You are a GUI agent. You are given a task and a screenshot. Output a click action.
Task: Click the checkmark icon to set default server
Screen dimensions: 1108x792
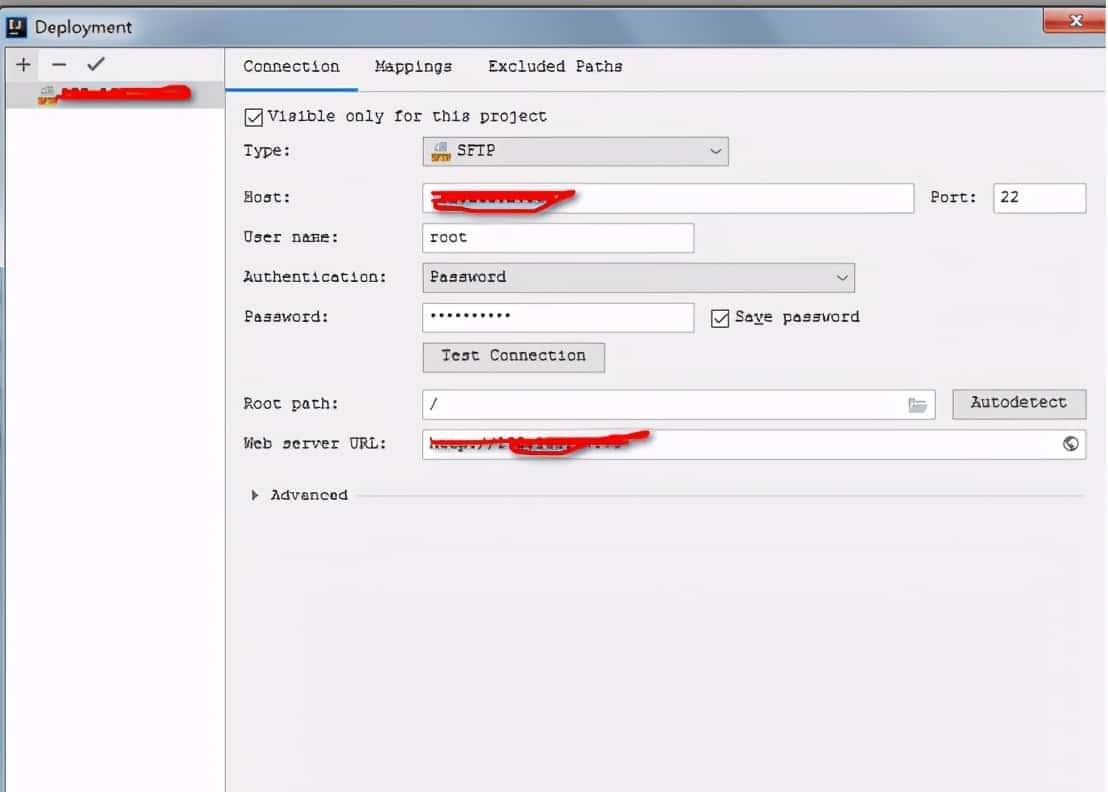95,65
